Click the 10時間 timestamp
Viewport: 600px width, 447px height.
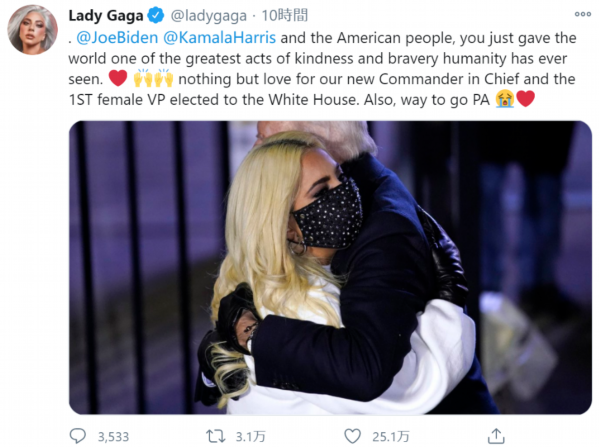pos(285,16)
